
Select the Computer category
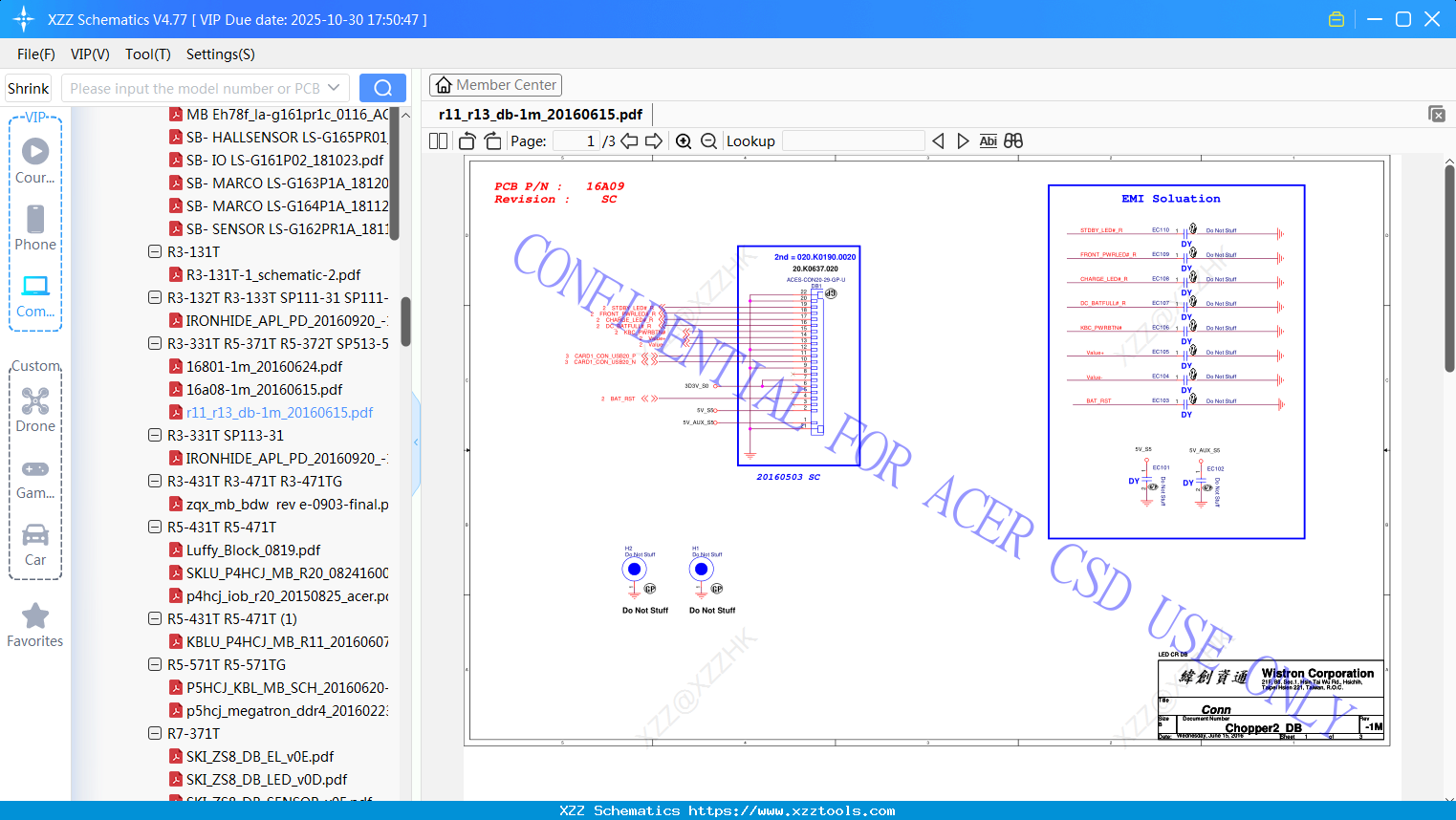[x=35, y=295]
